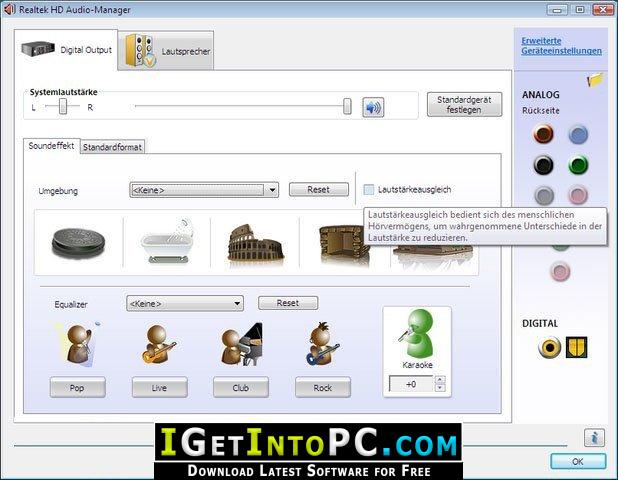618x480 pixels.
Task: Click the Rock guitarist equalizer icon
Action: [322, 344]
